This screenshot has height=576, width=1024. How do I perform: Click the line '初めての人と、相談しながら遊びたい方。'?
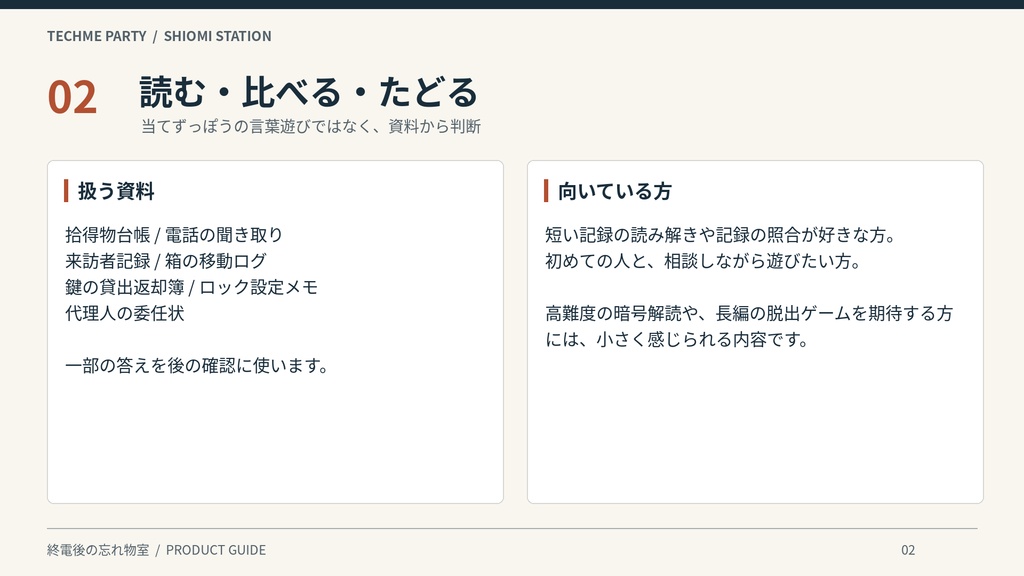[704, 261]
